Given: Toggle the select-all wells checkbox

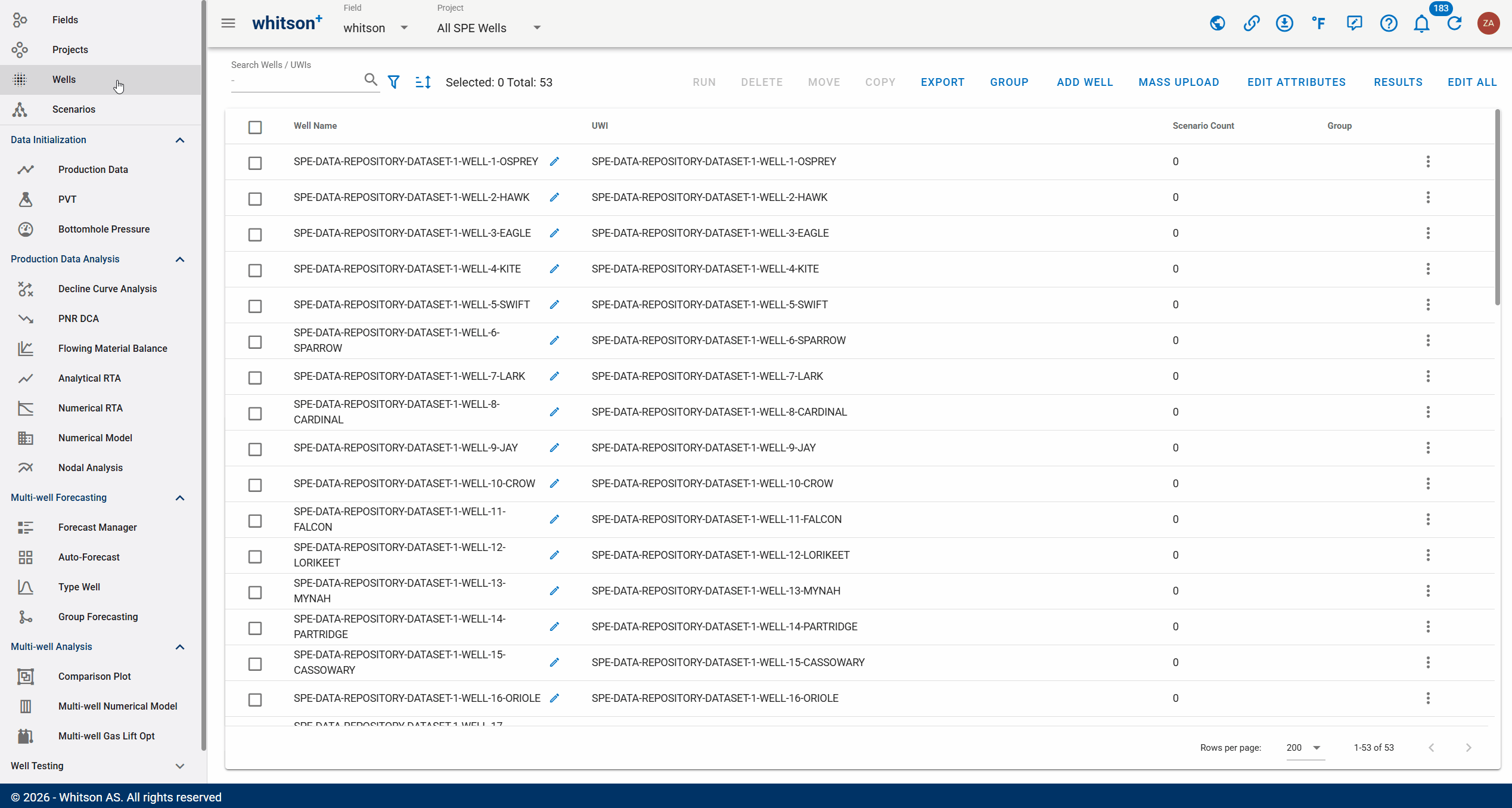Looking at the screenshot, I should click(x=255, y=127).
